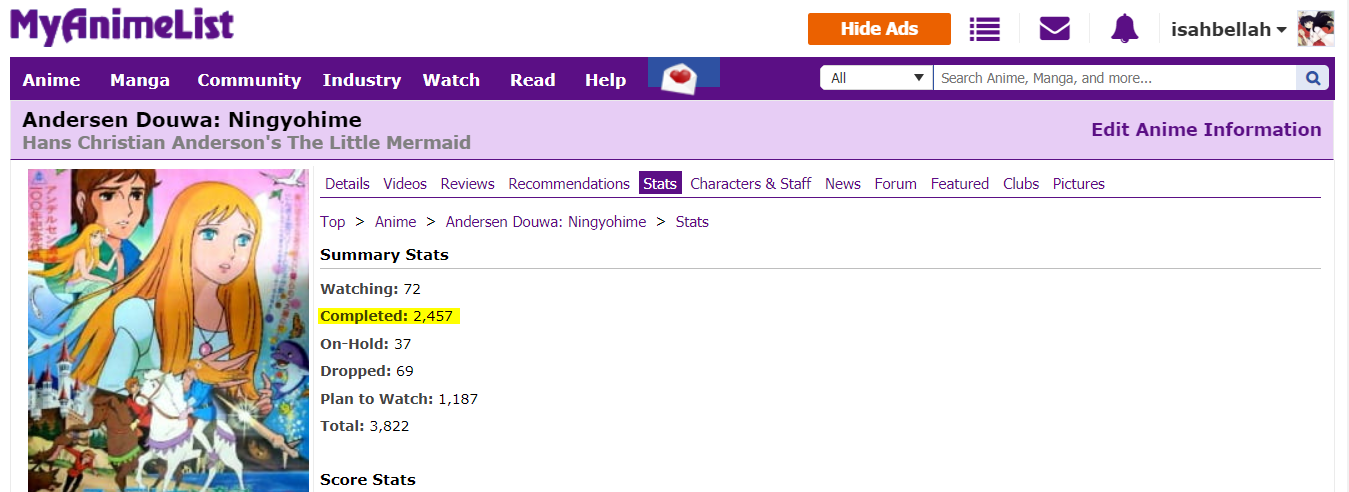Image resolution: width=1349 pixels, height=492 pixels.
Task: Click the heart envelope icon in navbar
Action: [683, 76]
